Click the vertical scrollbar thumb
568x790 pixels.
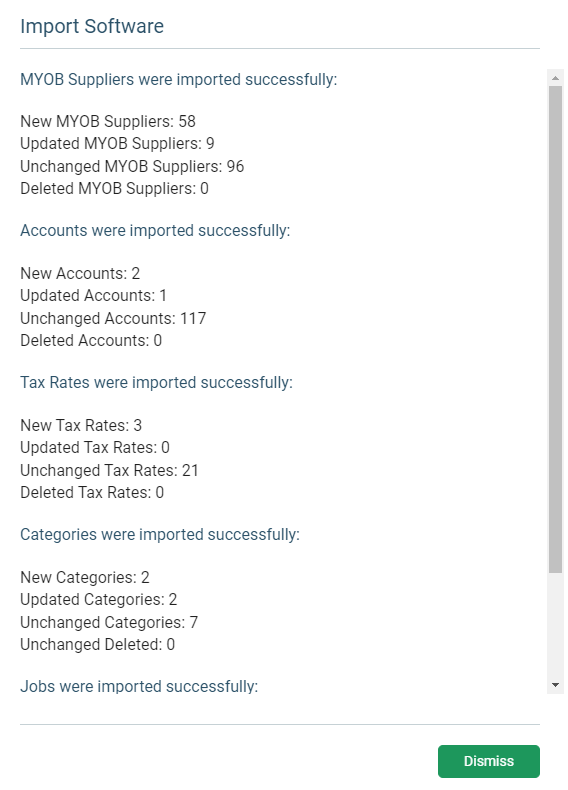coord(555,330)
